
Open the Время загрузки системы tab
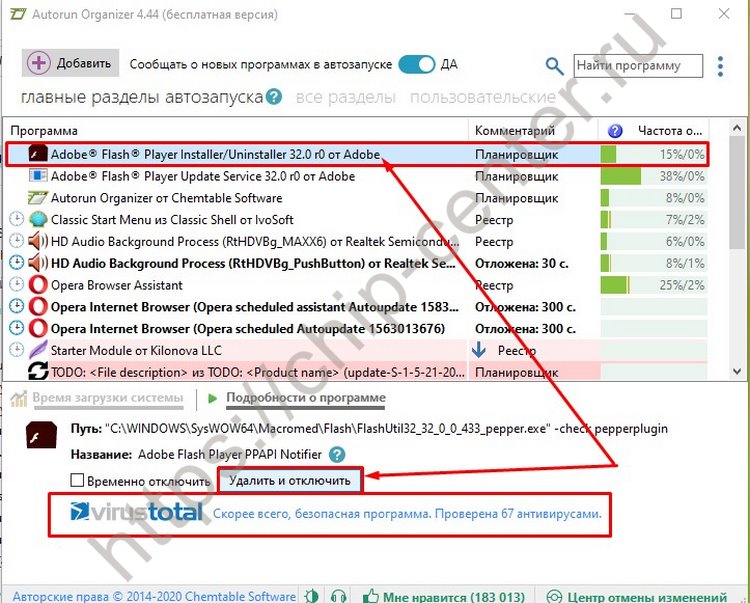click(108, 398)
